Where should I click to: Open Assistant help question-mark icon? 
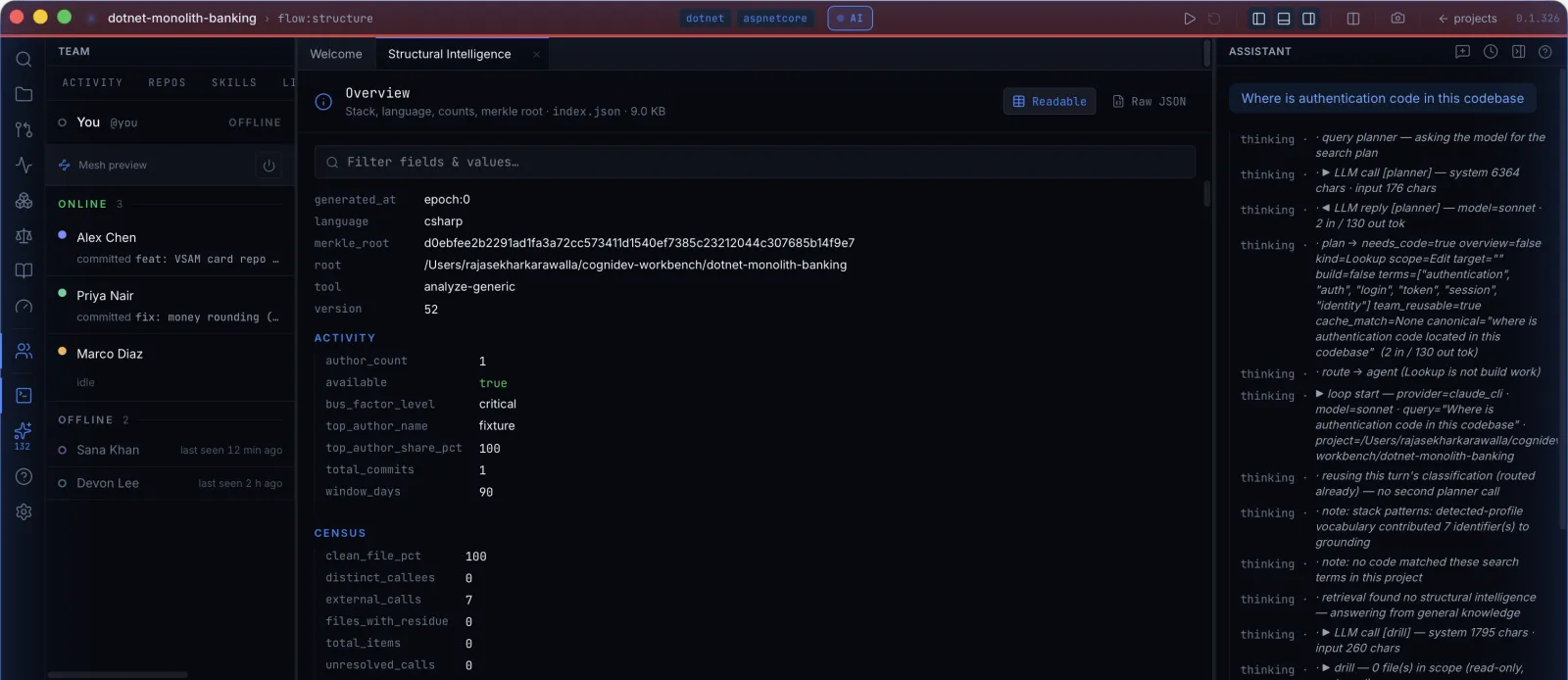(1544, 52)
